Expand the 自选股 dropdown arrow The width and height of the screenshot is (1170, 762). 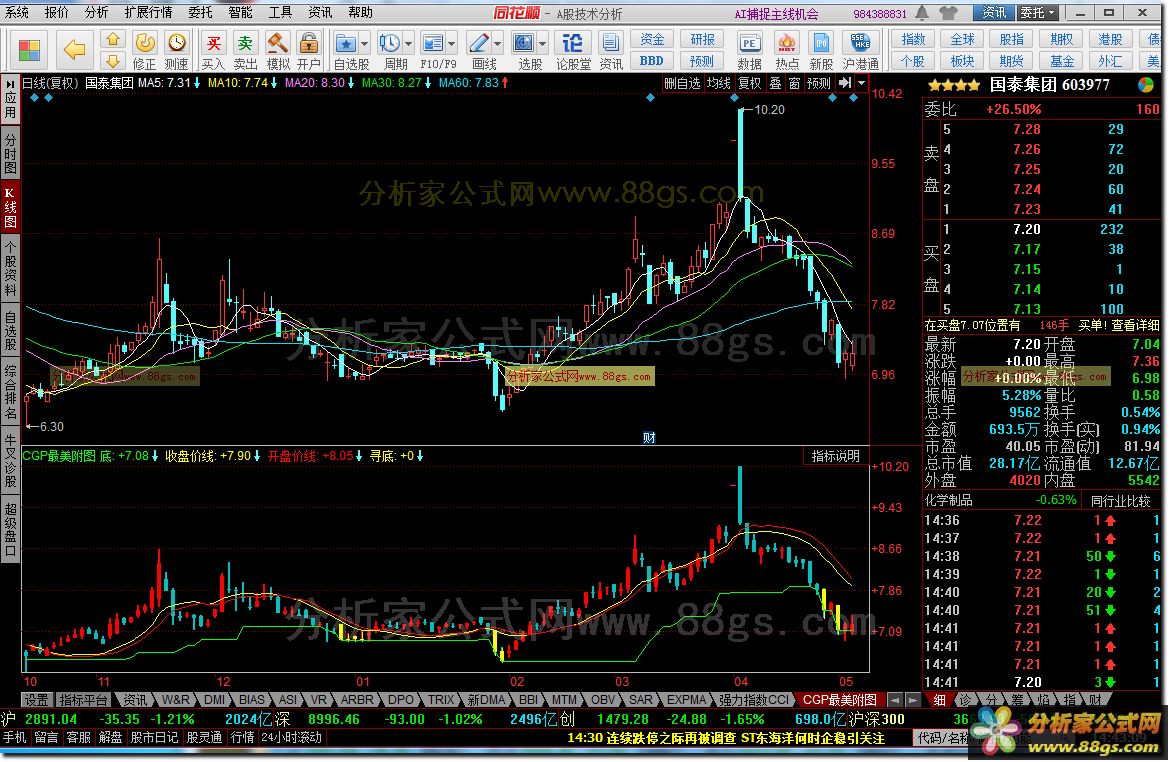pyautogui.click(x=364, y=44)
